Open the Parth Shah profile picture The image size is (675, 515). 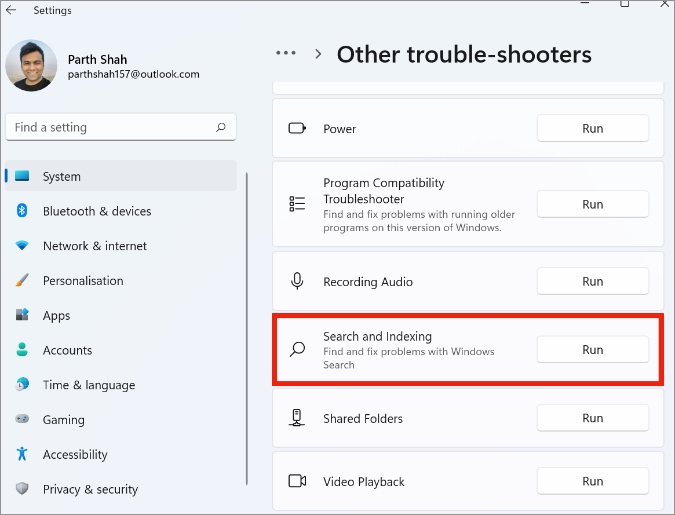[31, 65]
